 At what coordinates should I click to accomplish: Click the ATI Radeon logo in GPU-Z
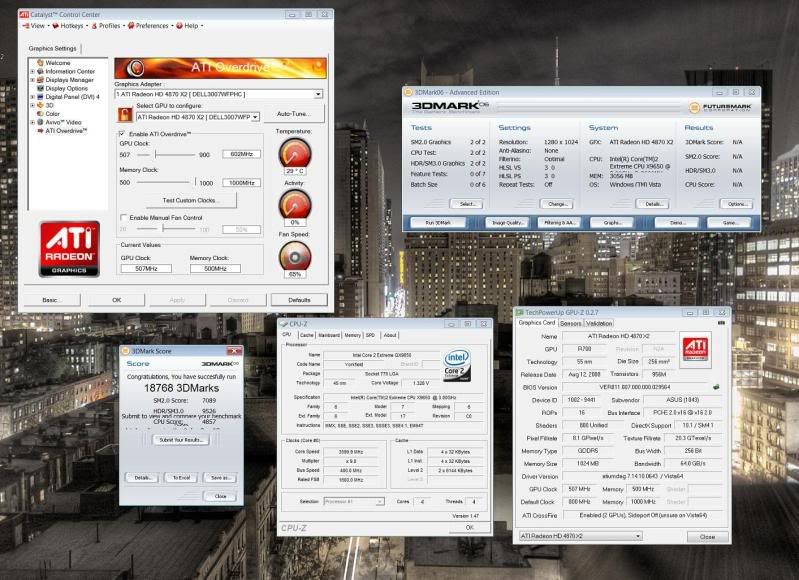695,349
